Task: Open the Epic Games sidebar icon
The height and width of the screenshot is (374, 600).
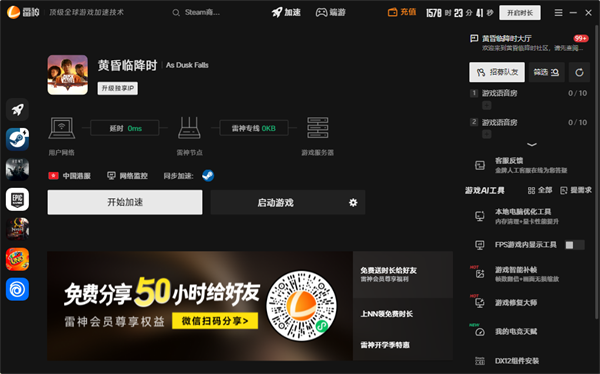Action: 17,199
